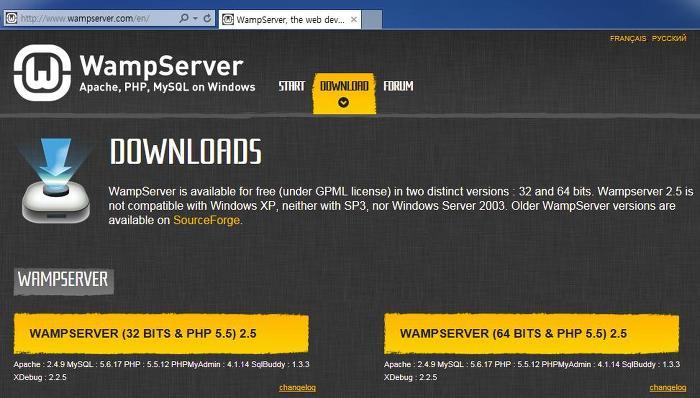Click the WampServer title text
700x398 pixels.
pos(161,66)
